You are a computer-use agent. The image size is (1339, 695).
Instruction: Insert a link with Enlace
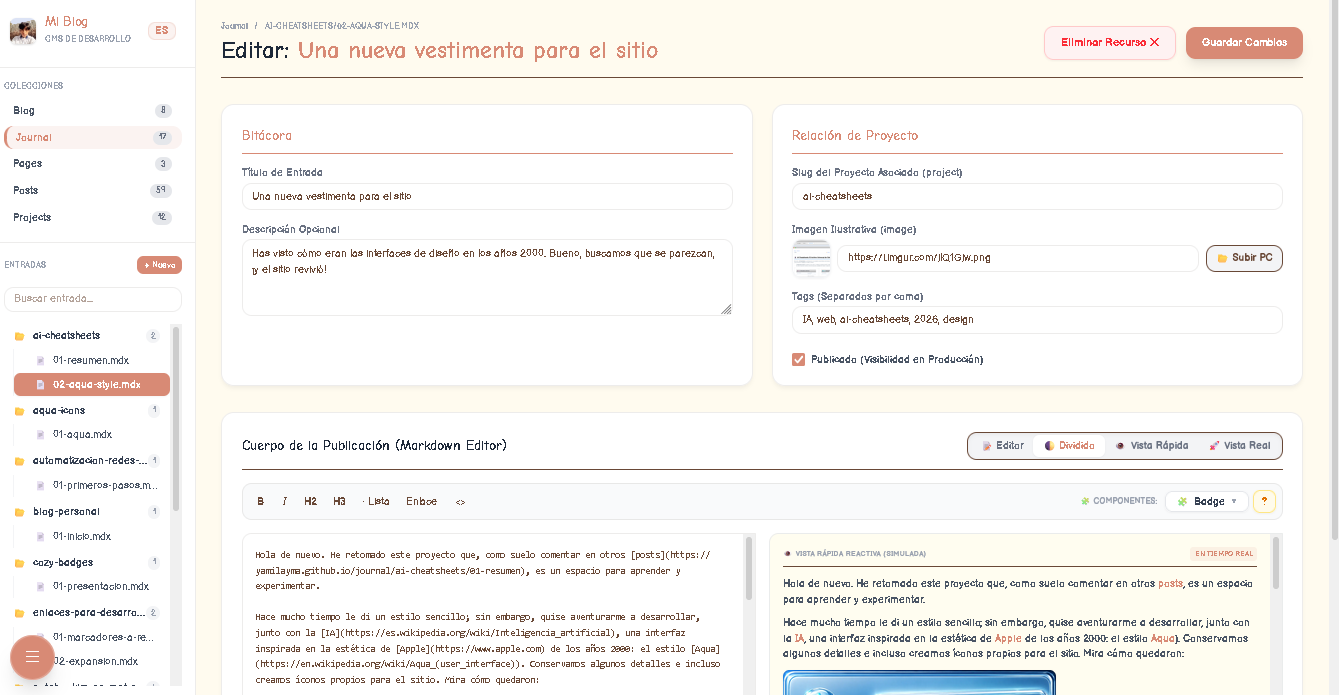[x=421, y=502]
